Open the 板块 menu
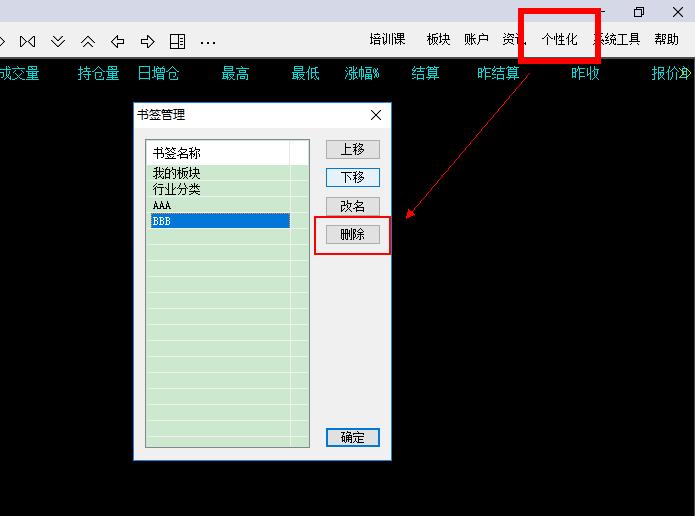Image resolution: width=695 pixels, height=516 pixels. (438, 40)
